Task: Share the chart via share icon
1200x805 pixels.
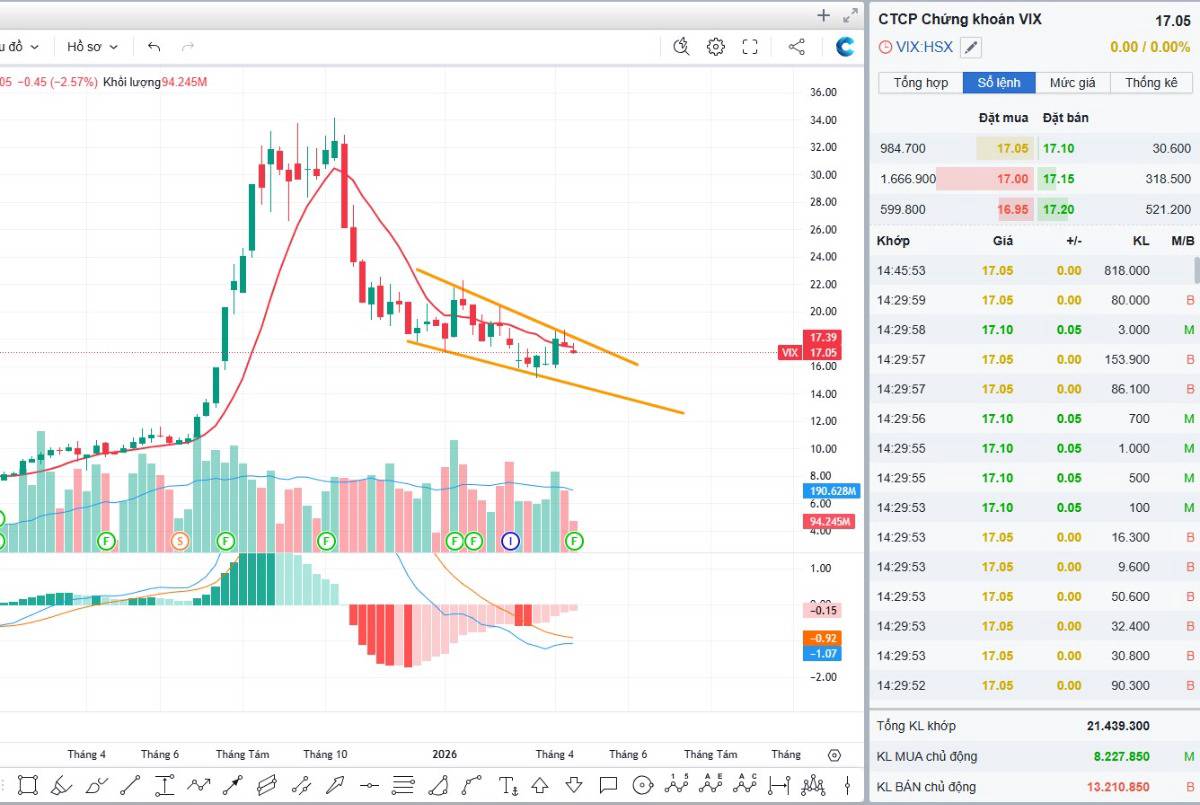Action: coord(797,46)
